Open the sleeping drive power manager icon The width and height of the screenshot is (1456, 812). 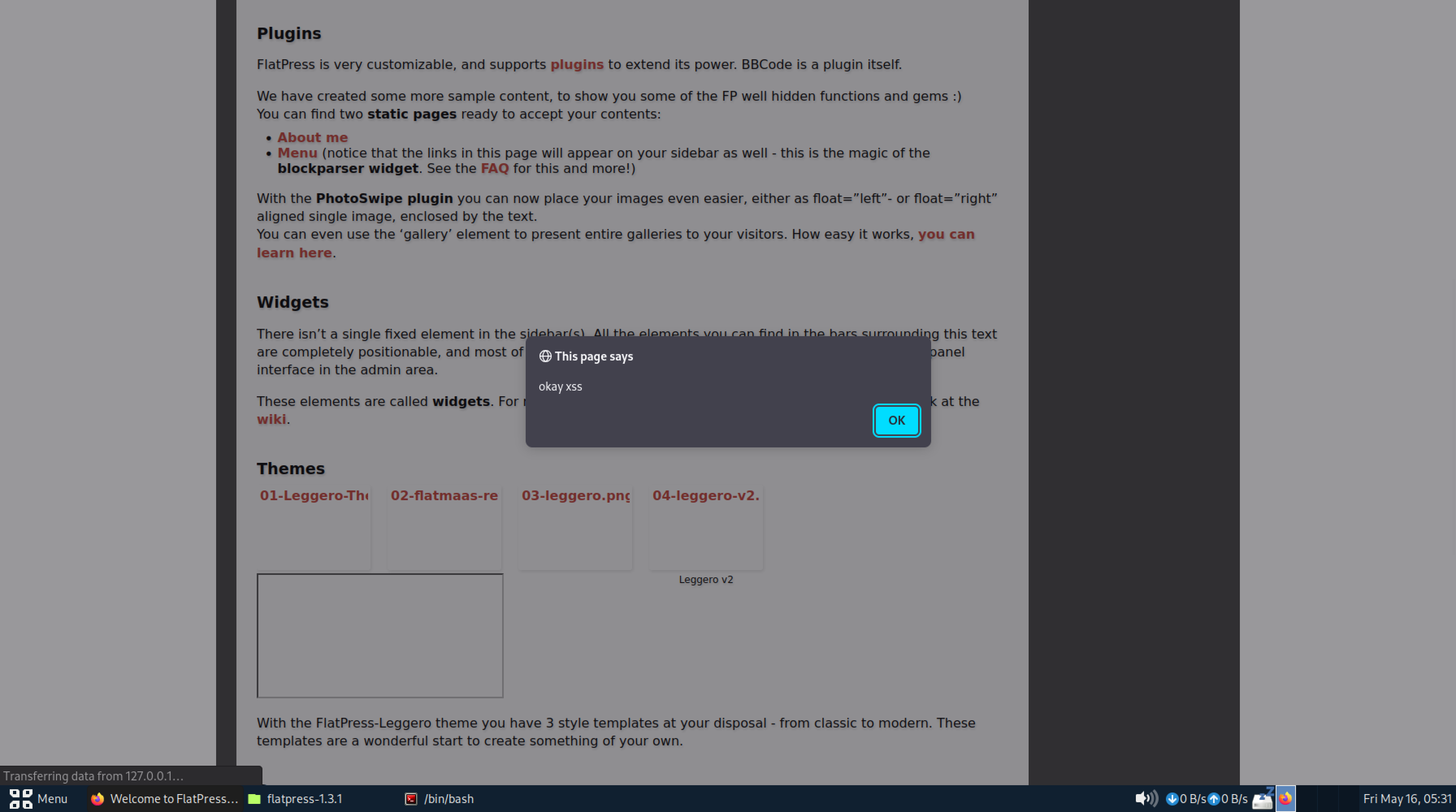click(1263, 799)
